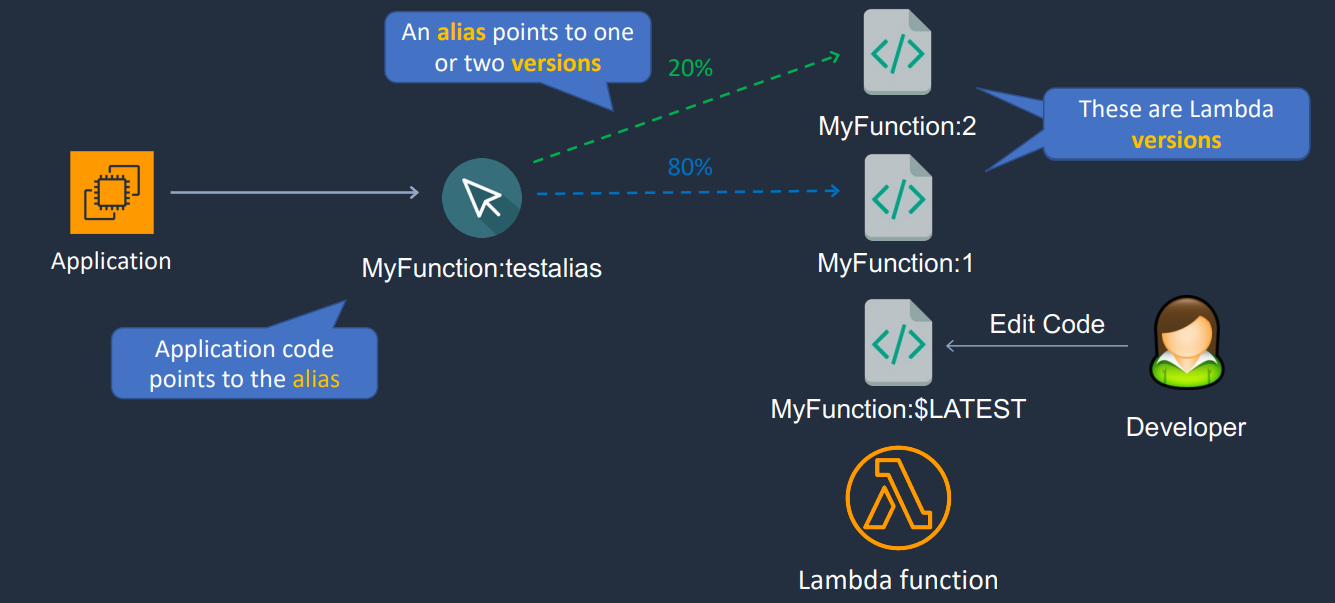
Task: Click the 'Developer' caption text
Action: (x=1186, y=427)
